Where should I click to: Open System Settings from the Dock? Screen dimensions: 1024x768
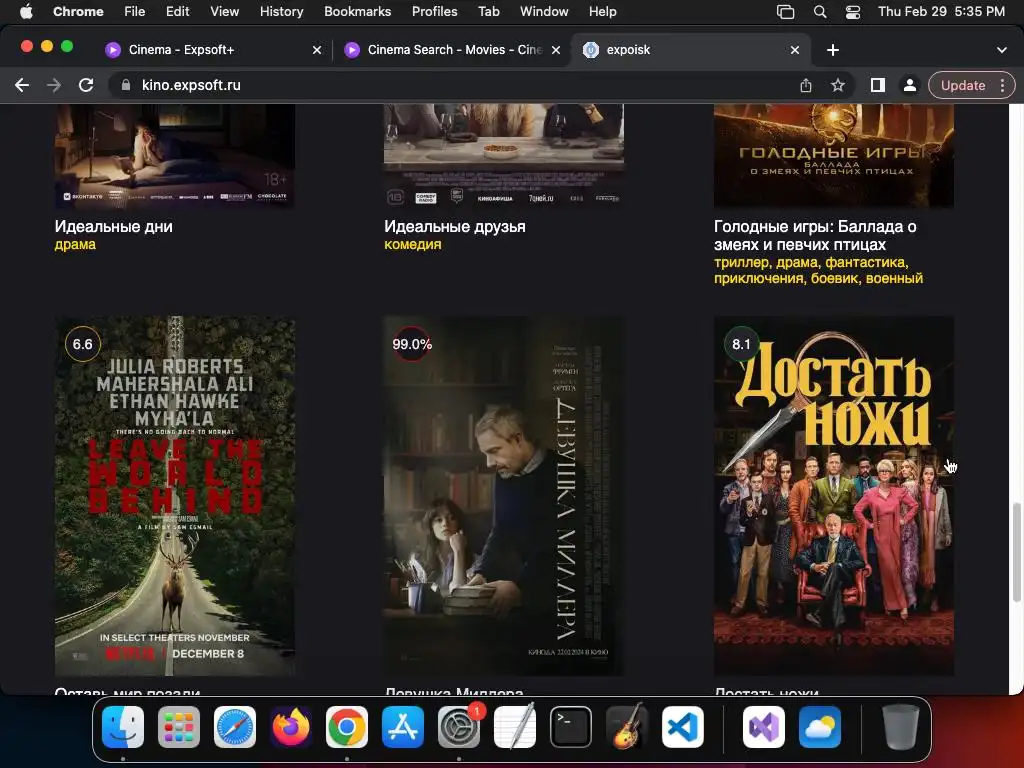(459, 727)
